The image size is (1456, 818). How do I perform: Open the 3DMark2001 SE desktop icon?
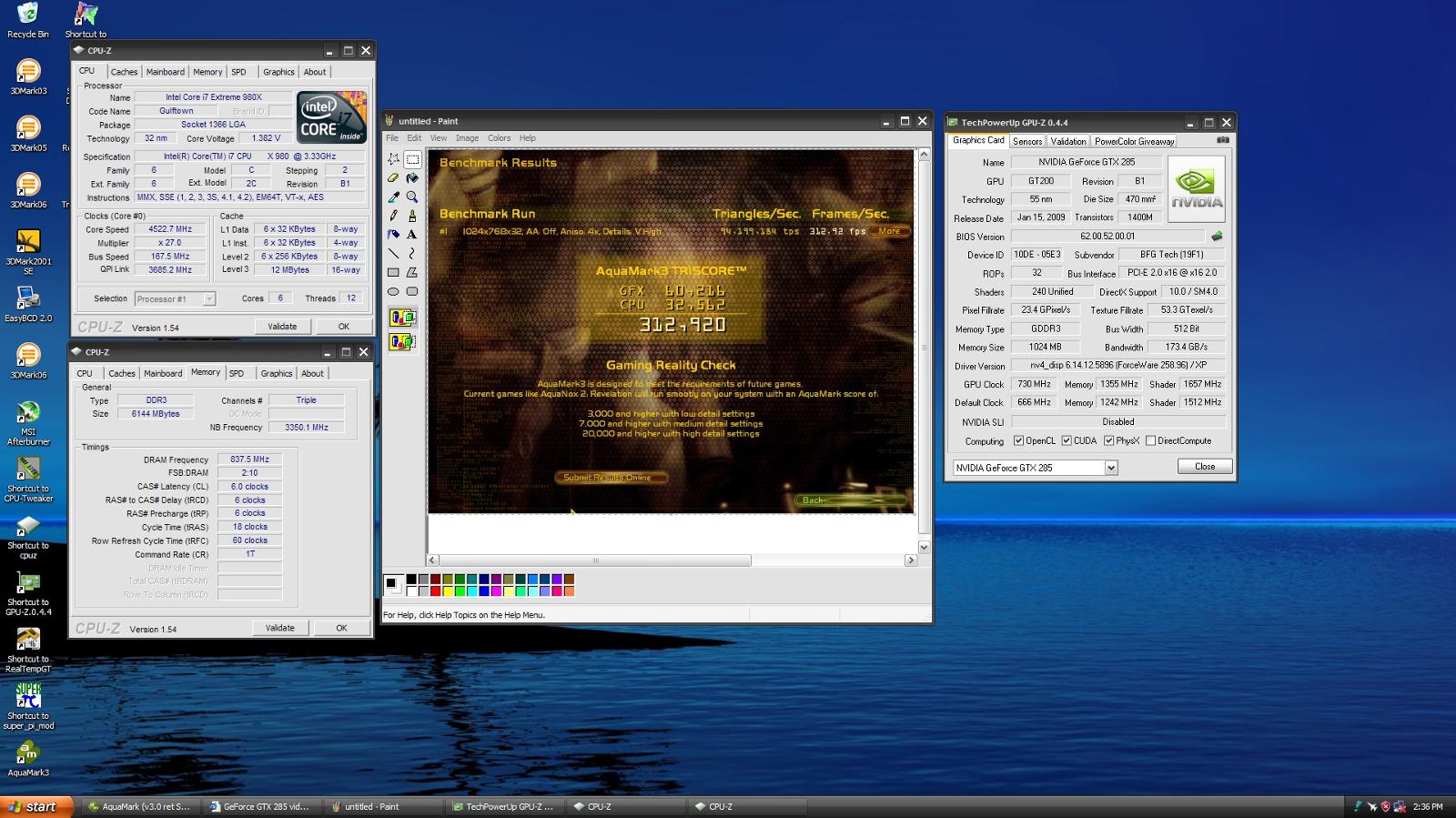(x=28, y=252)
